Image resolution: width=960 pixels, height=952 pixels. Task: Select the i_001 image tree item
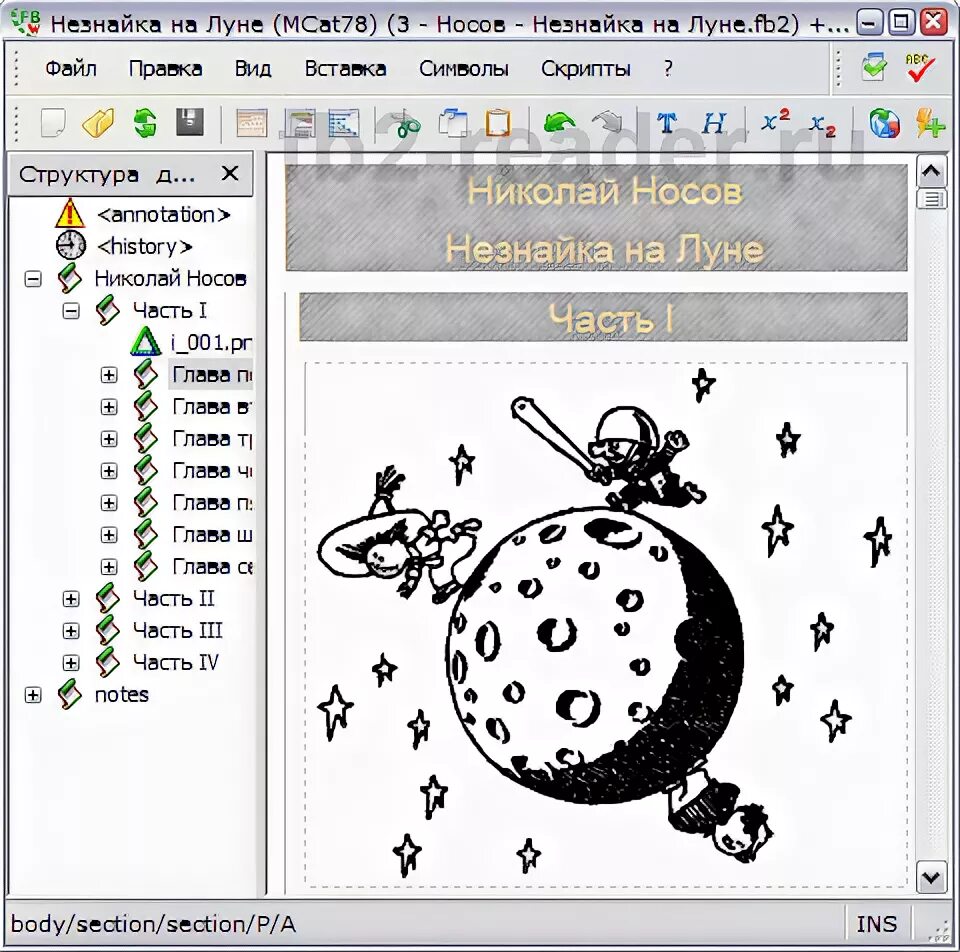point(211,343)
